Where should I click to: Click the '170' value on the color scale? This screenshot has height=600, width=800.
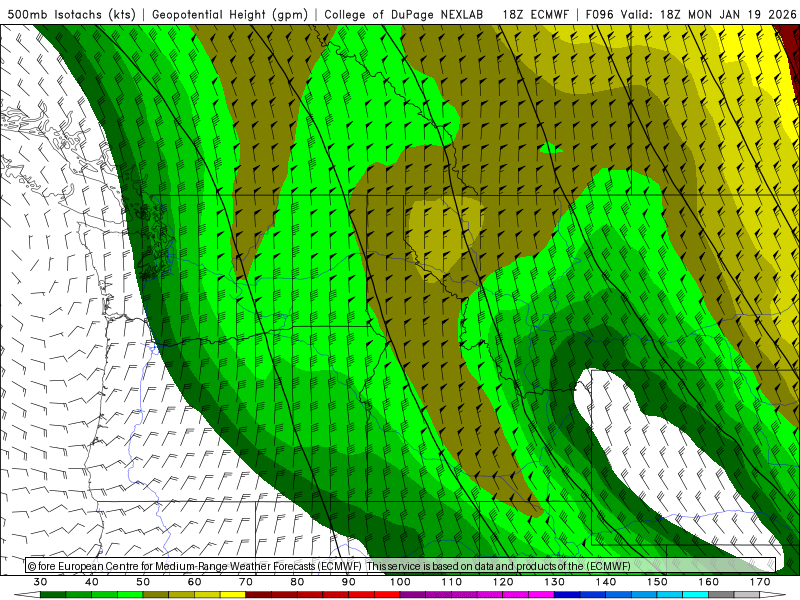tap(760, 582)
